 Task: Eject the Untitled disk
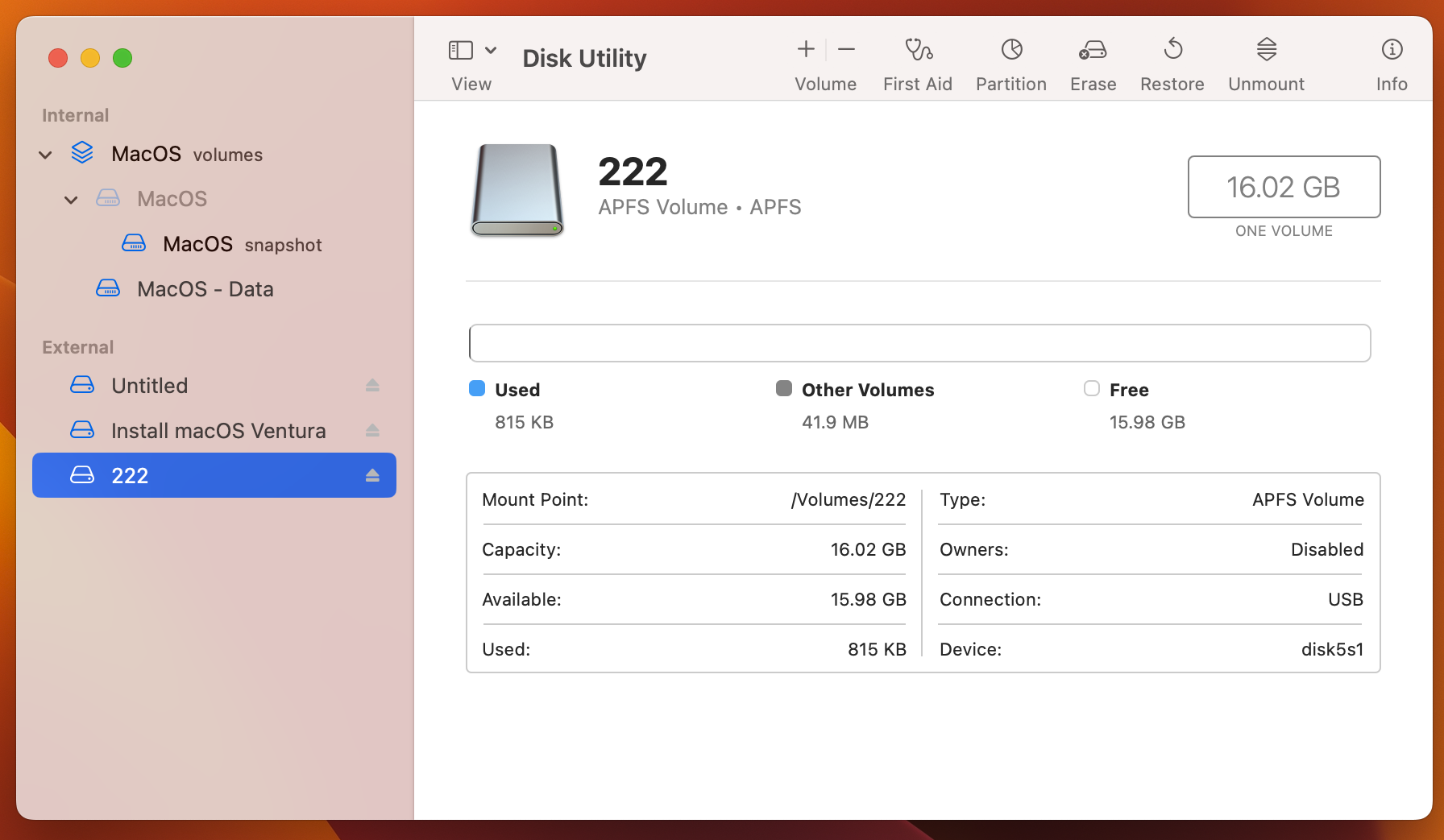(x=372, y=386)
